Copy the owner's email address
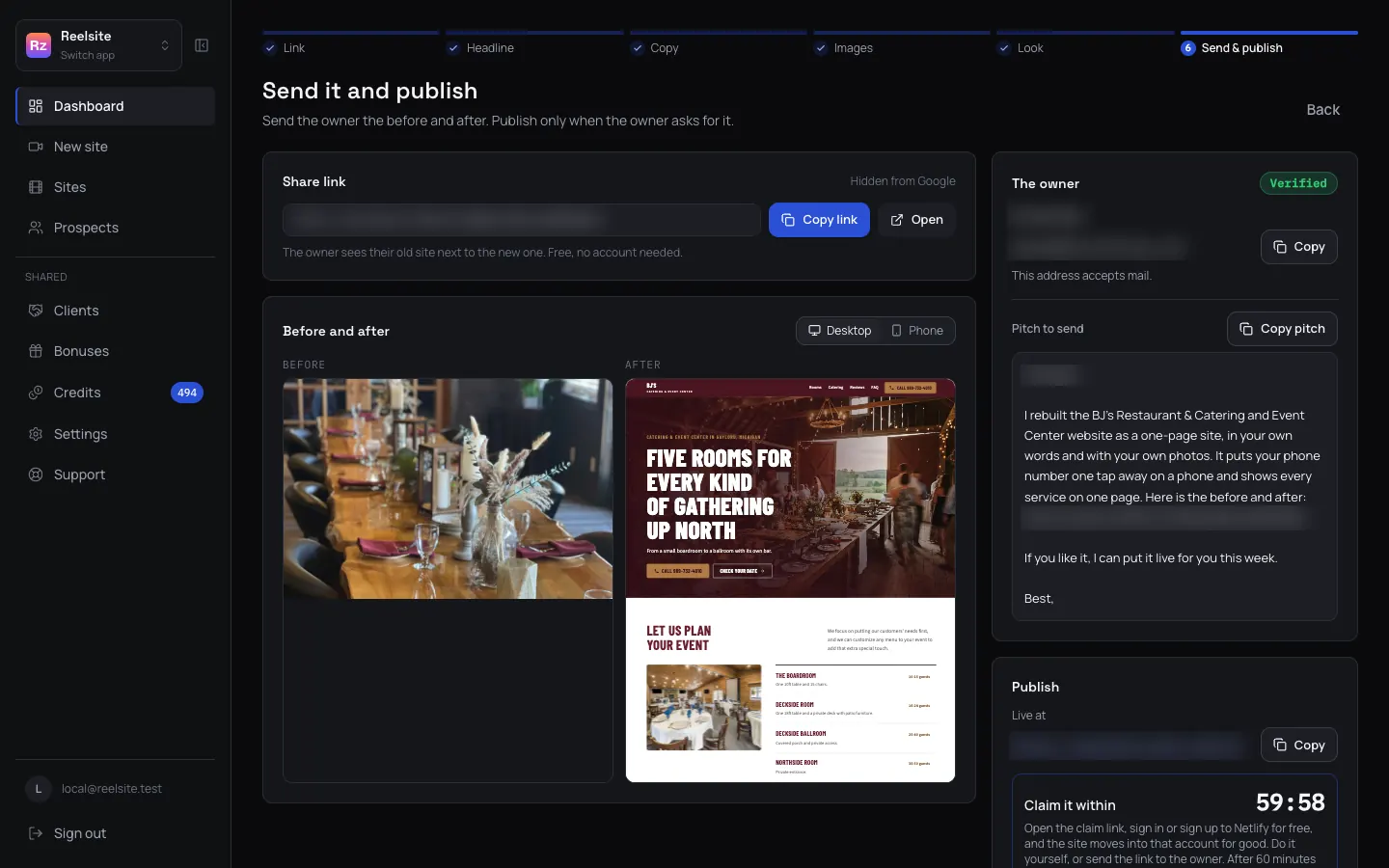This screenshot has height=868, width=1389. [1298, 247]
